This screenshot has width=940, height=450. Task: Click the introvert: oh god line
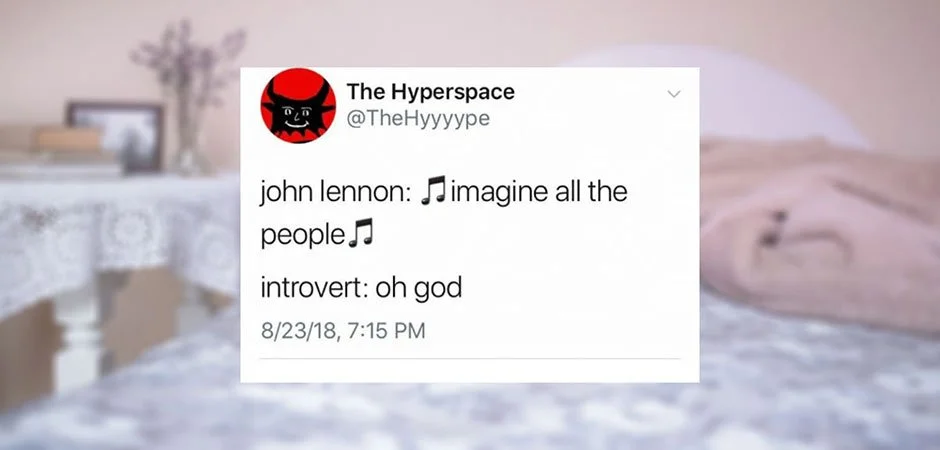tap(361, 289)
